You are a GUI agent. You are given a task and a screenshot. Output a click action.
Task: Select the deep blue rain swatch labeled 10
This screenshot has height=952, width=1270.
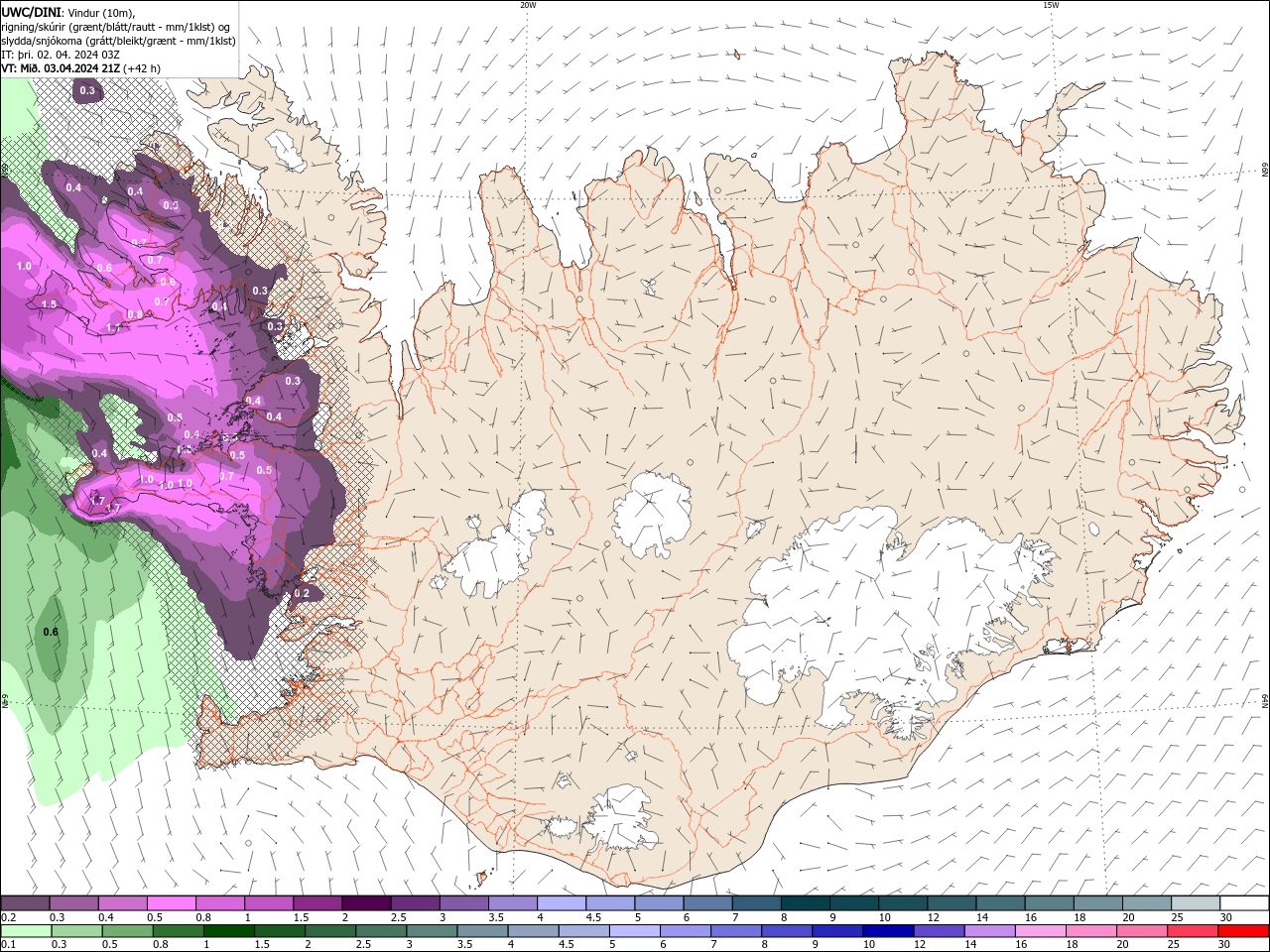pyautogui.click(x=887, y=931)
